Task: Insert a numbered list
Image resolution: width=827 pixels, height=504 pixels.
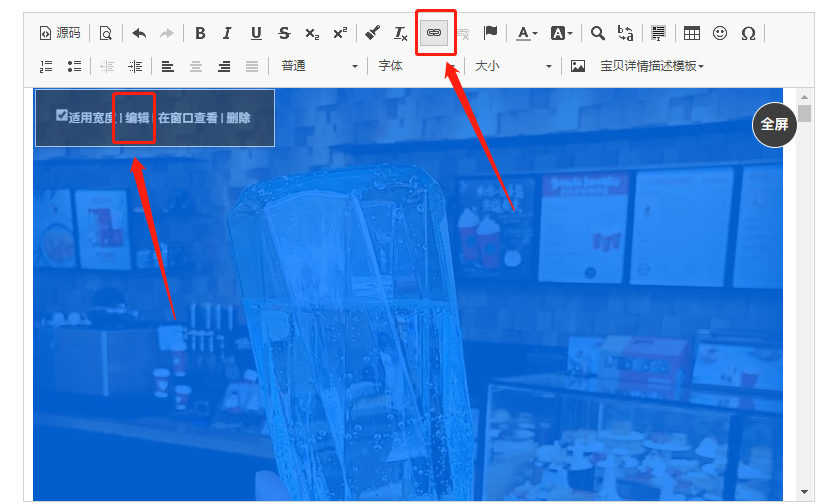Action: point(46,66)
